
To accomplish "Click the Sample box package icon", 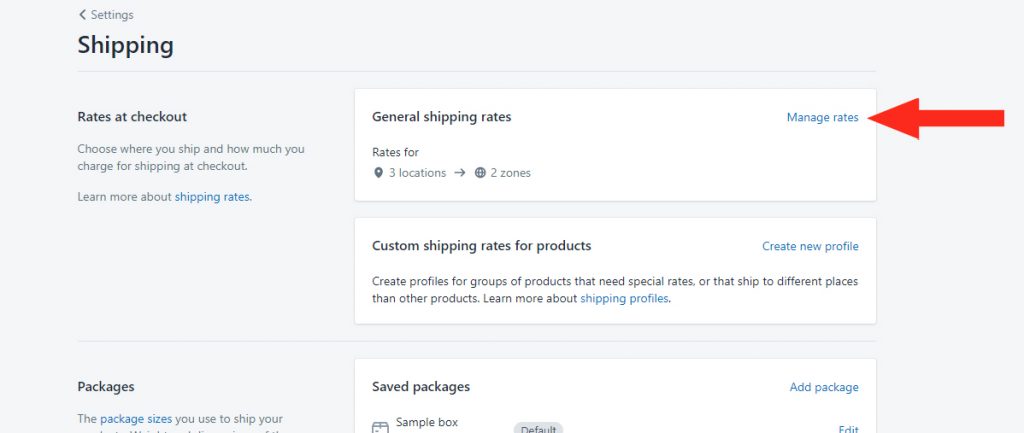I will pos(379,428).
